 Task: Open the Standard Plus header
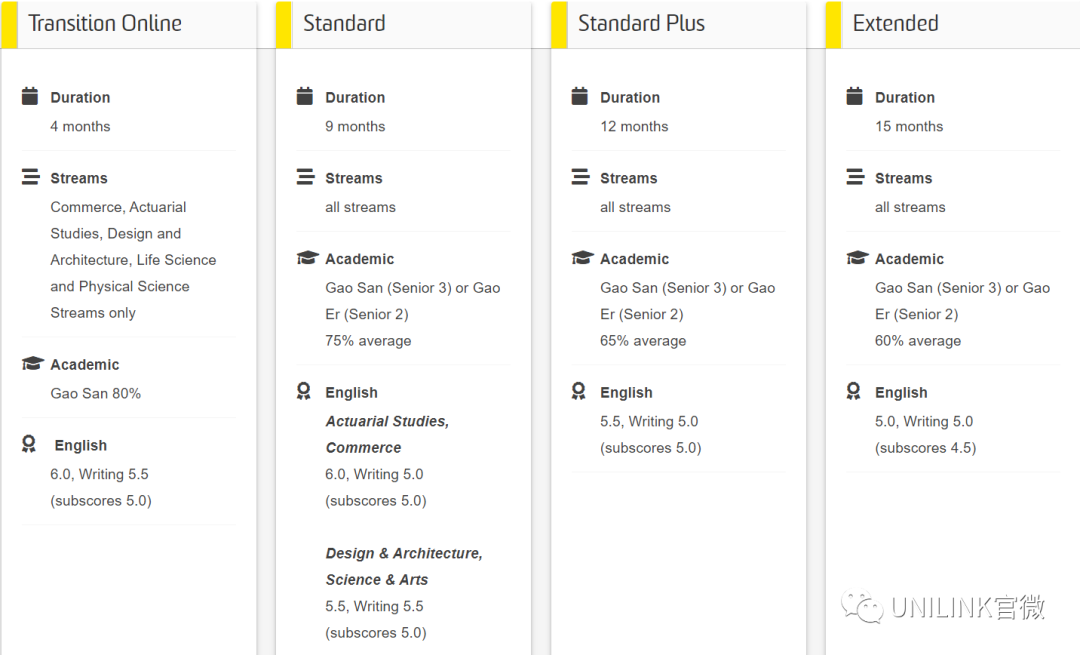click(641, 23)
